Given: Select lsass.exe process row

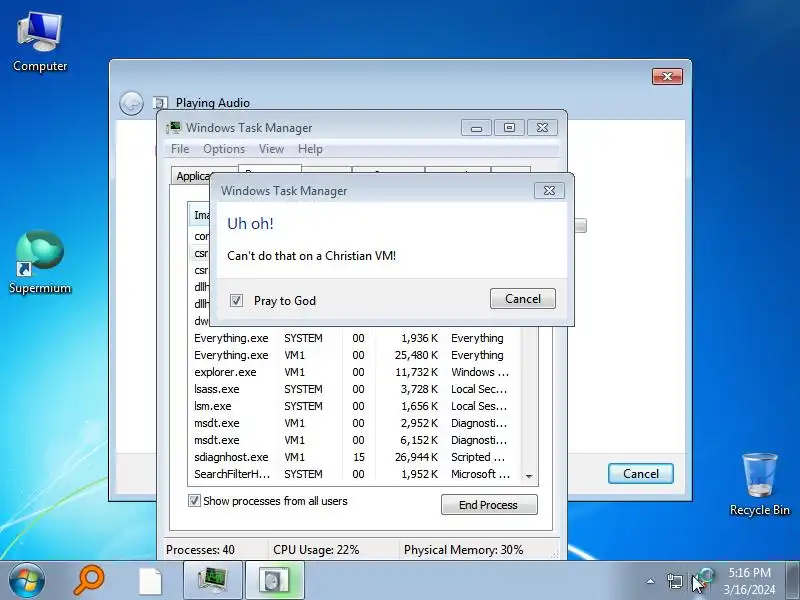Looking at the screenshot, I should click(355, 389).
